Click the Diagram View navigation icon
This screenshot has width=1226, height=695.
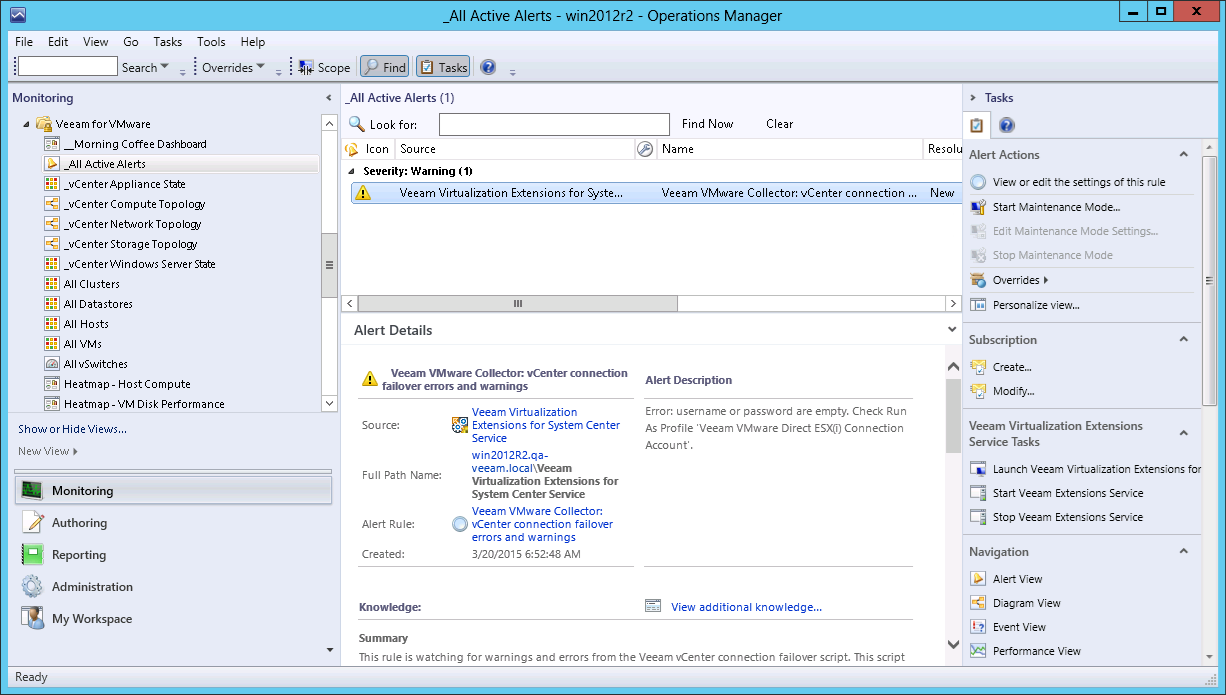tap(977, 603)
